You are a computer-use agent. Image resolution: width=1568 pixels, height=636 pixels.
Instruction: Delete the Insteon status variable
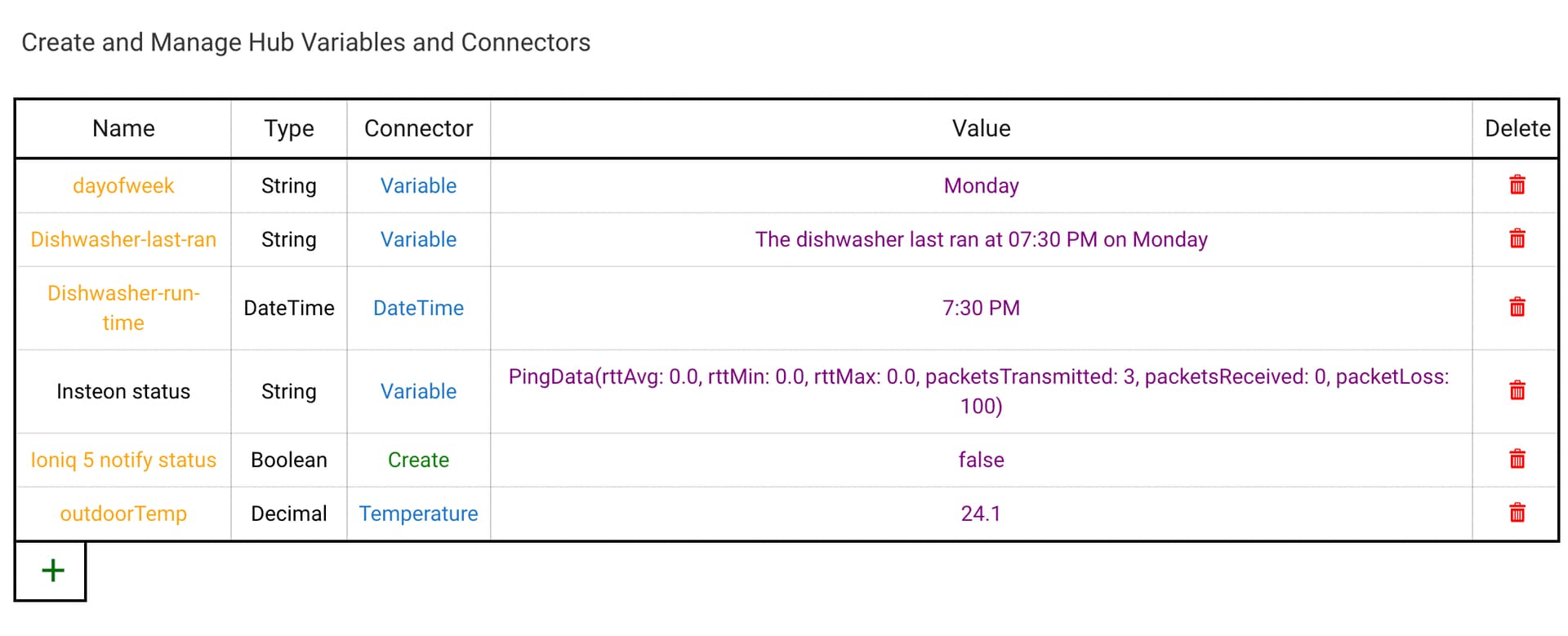pyautogui.click(x=1517, y=391)
